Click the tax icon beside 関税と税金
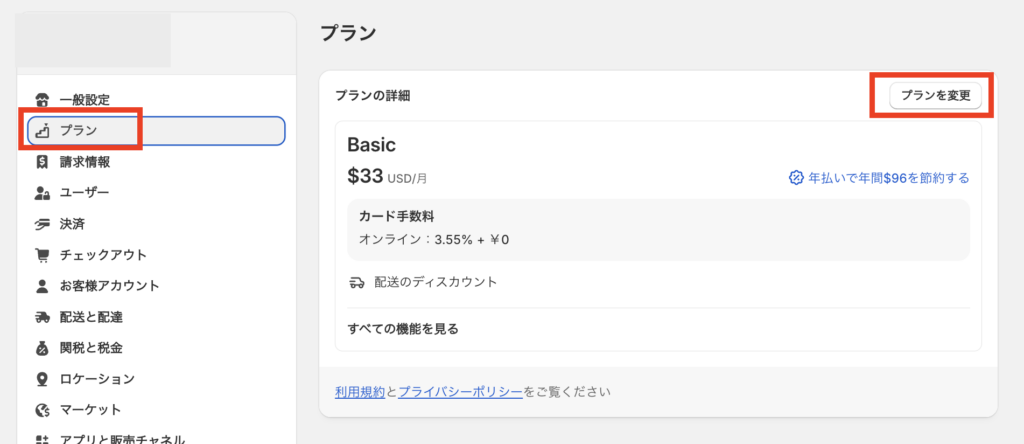Image resolution: width=1024 pixels, height=444 pixels. click(42, 348)
